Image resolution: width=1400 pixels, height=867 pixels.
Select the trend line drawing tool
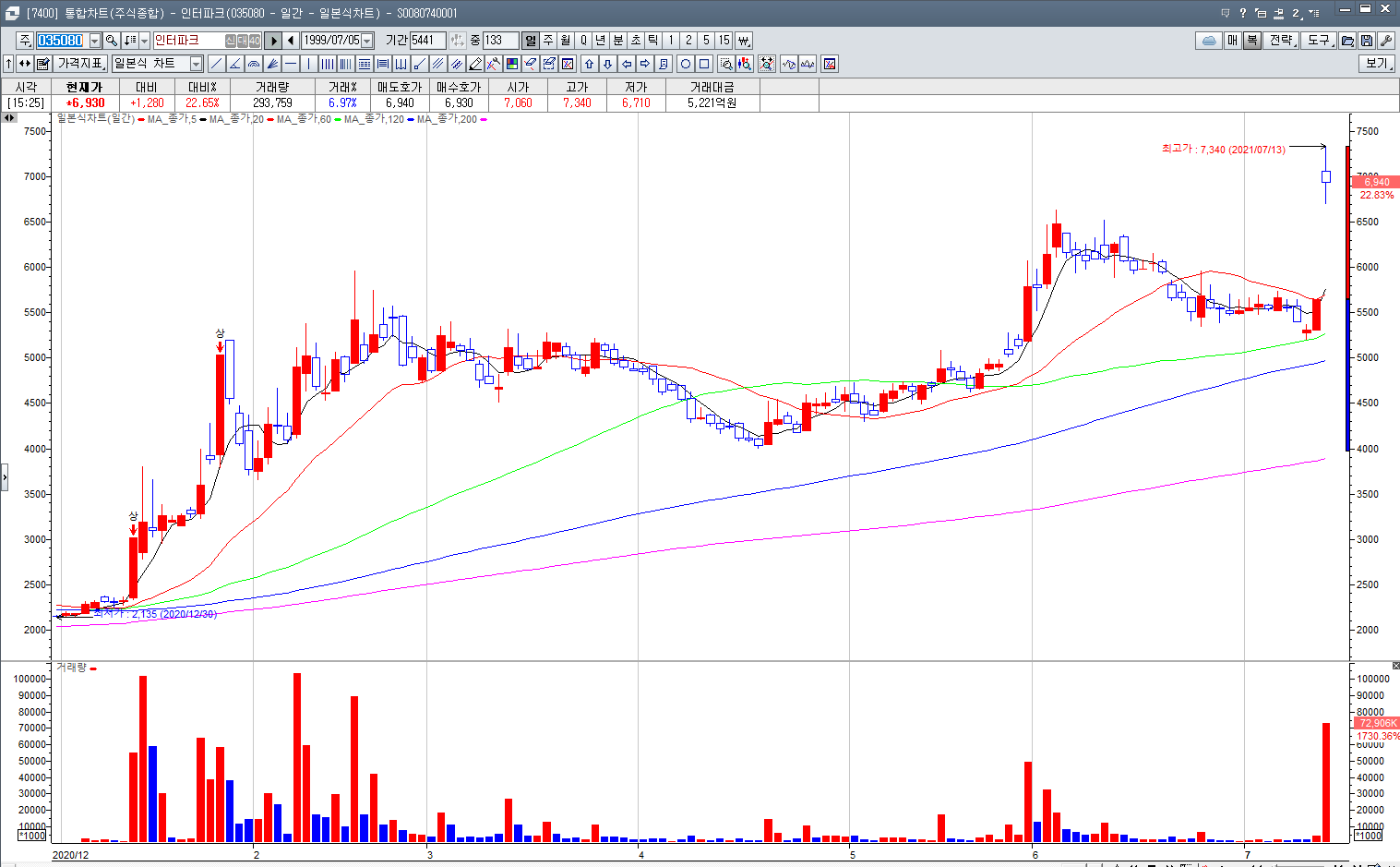point(216,64)
